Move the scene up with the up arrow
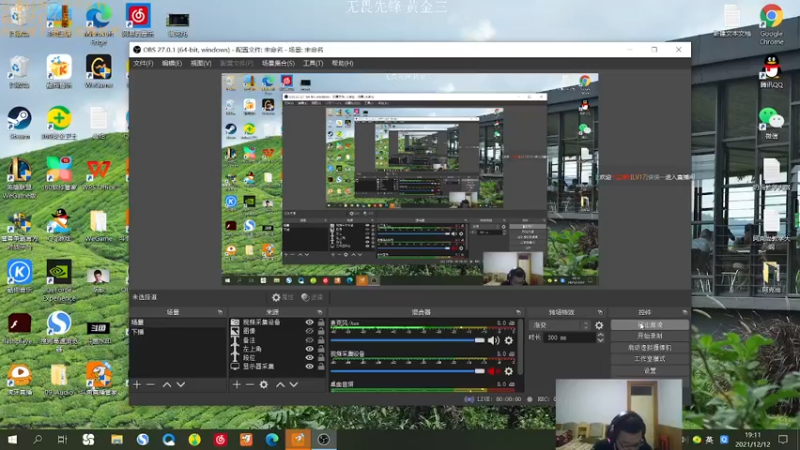Viewport: 800px width, 450px height. pyautogui.click(x=167, y=384)
